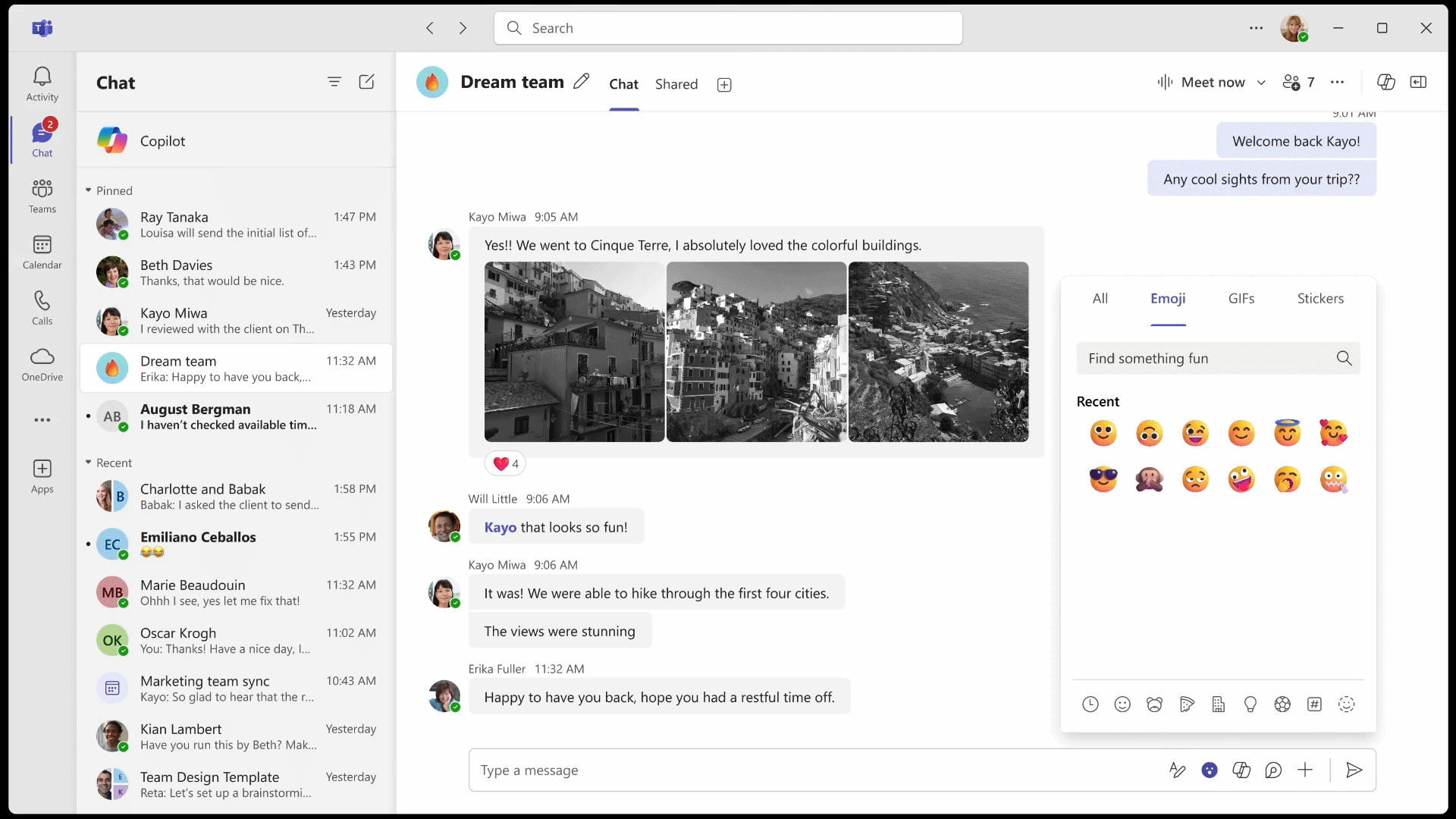Select the Stickers tab
Viewport: 1456px width, 819px height.
tap(1320, 298)
